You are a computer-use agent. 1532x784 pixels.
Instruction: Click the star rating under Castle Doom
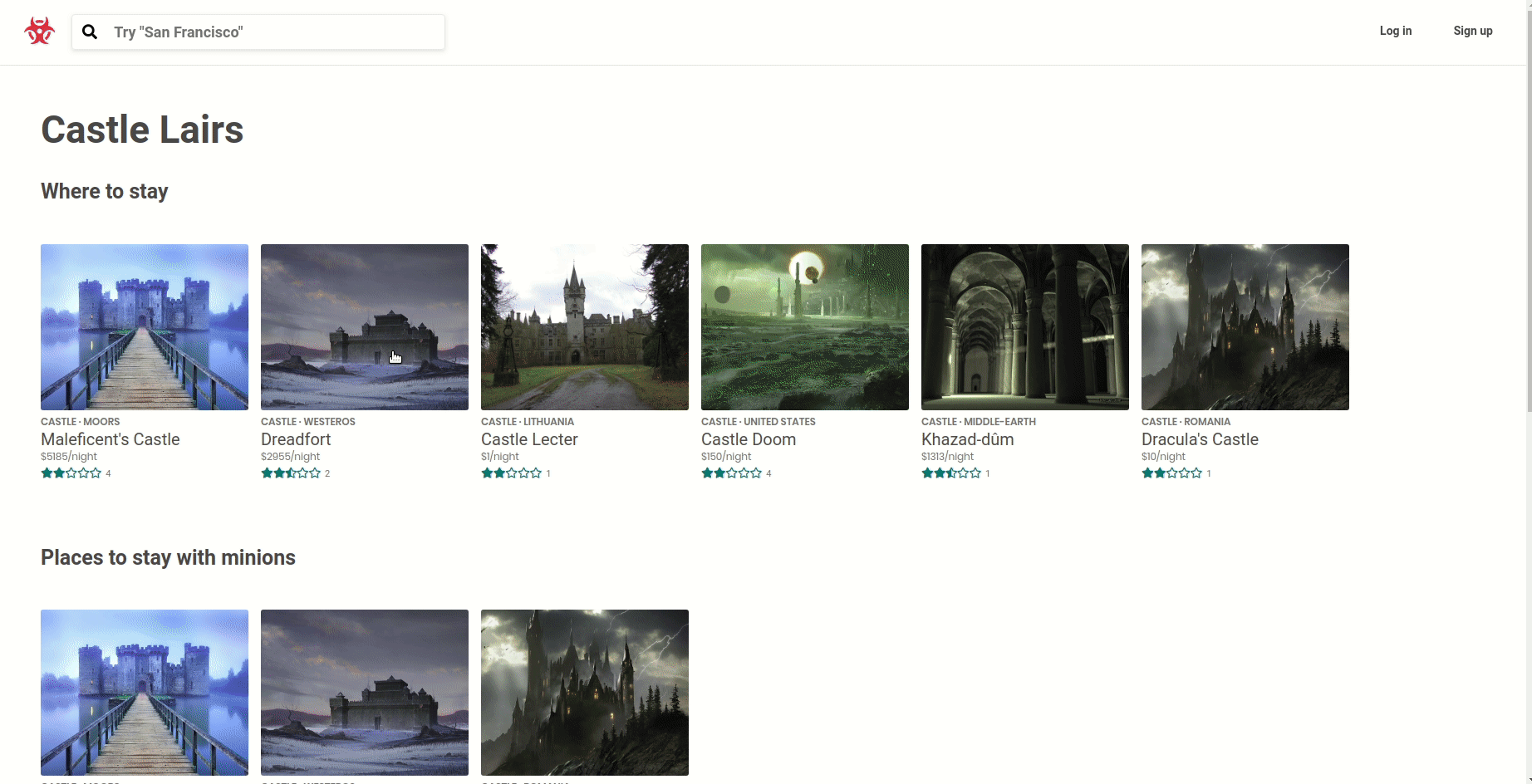(732, 473)
